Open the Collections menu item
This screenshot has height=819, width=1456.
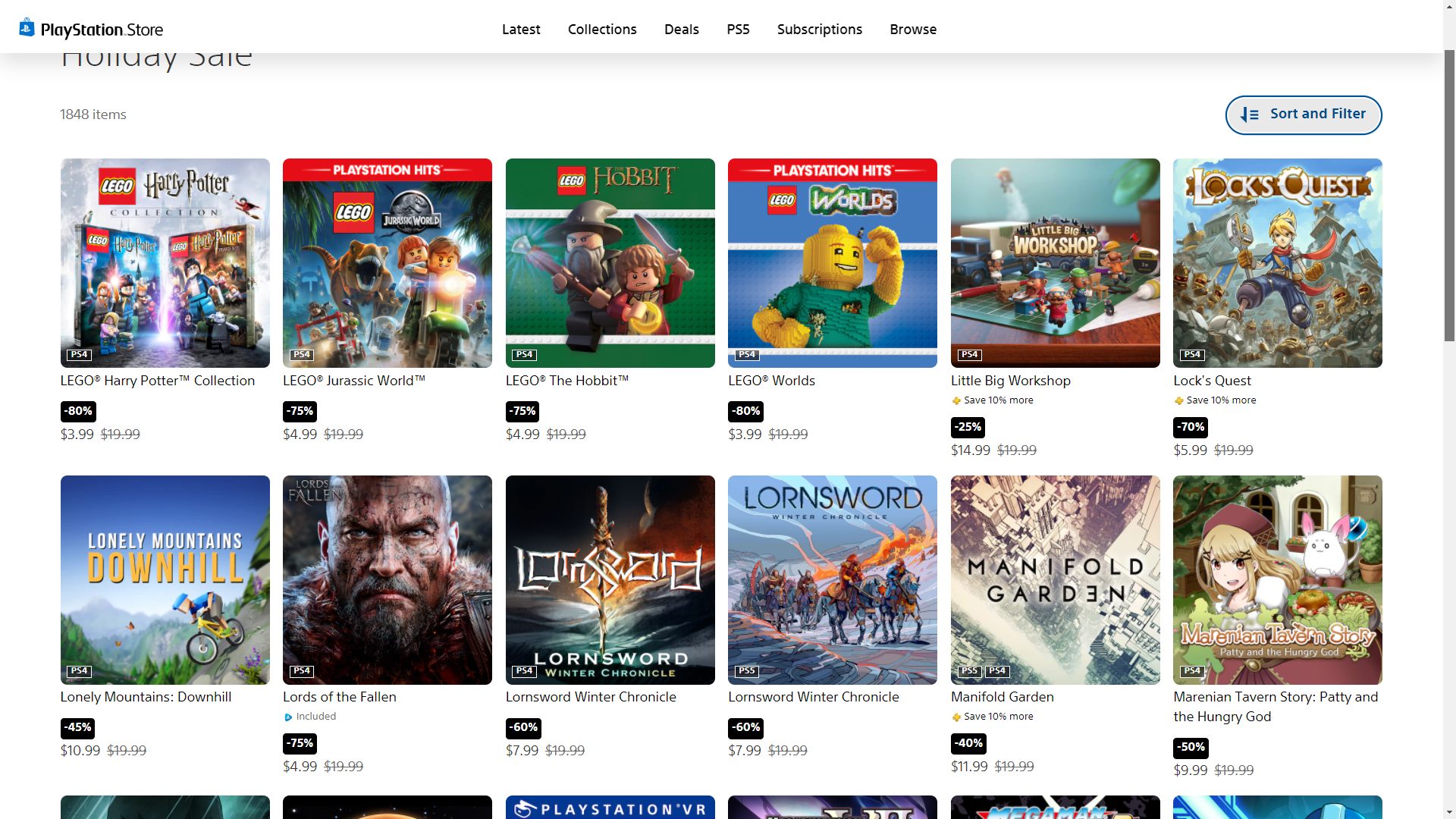click(x=602, y=30)
